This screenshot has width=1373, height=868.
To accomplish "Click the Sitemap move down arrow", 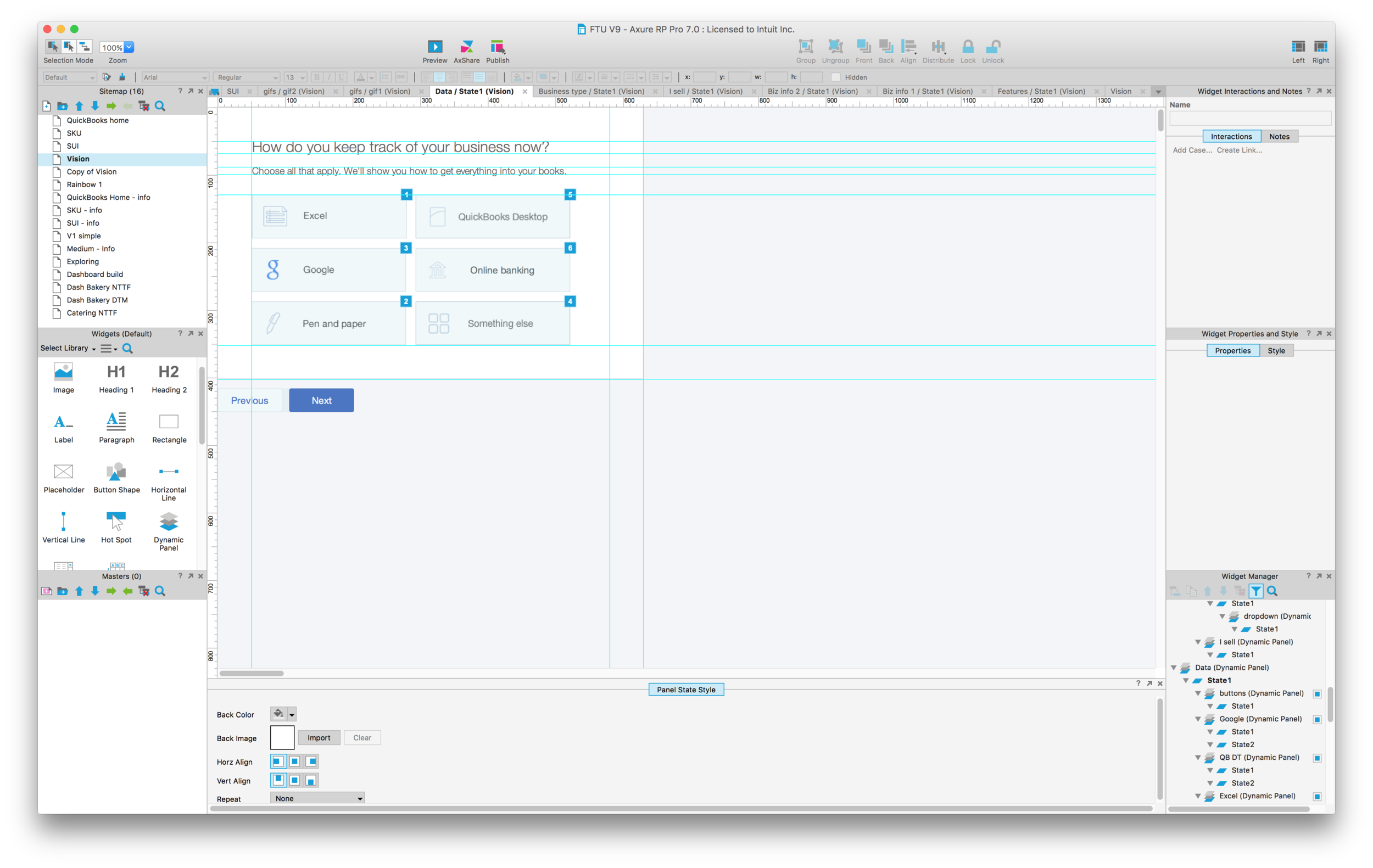I will click(95, 106).
